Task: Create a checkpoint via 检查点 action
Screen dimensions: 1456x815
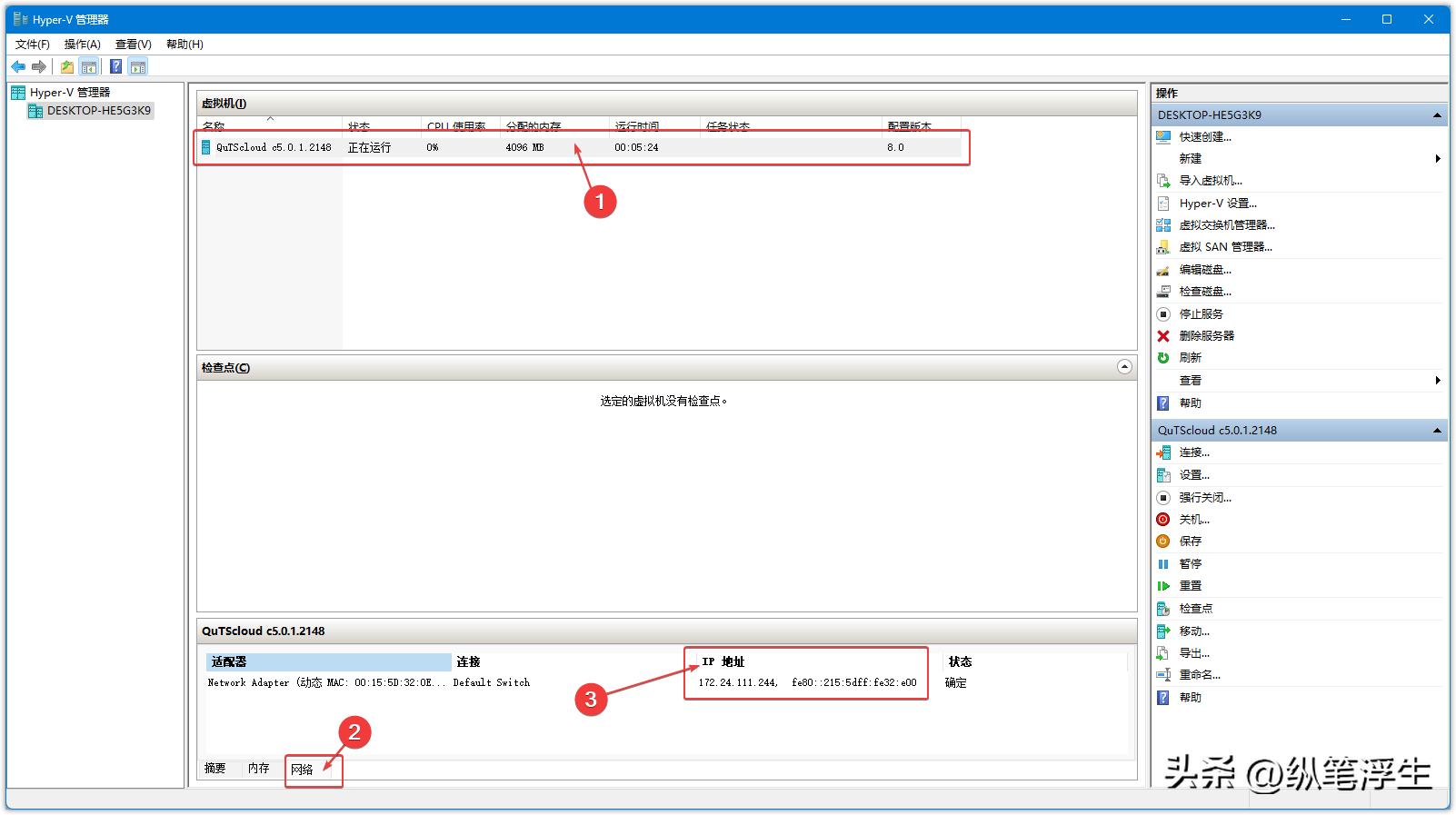Action: pyautogui.click(x=1195, y=609)
